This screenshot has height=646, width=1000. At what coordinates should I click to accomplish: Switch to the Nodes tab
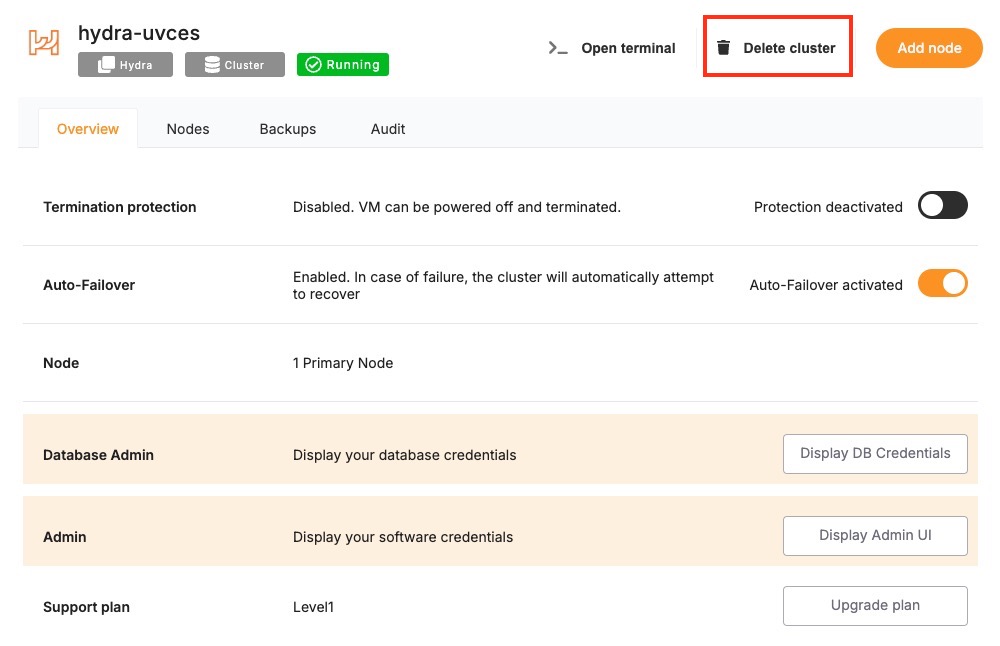[x=188, y=129]
